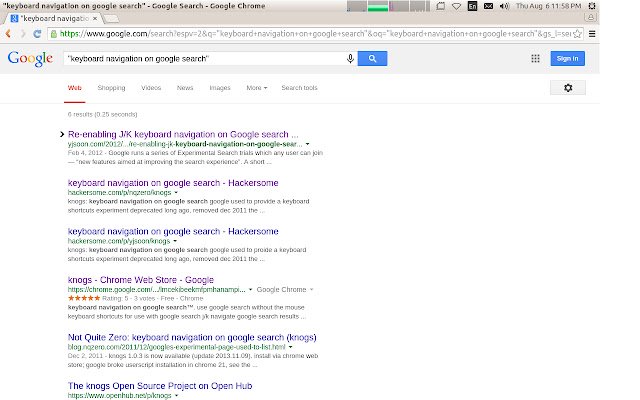The width and height of the screenshot is (640, 400).
Task: Click the blue magnifier search button
Action: click(372, 58)
